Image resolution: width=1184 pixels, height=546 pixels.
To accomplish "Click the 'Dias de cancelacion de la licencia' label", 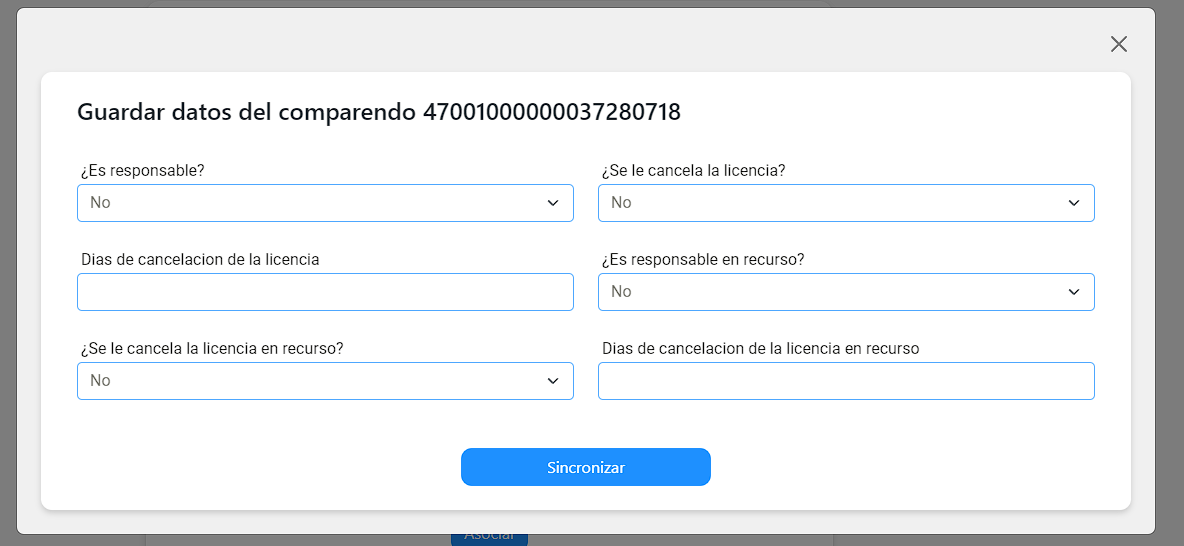I will click(200, 260).
